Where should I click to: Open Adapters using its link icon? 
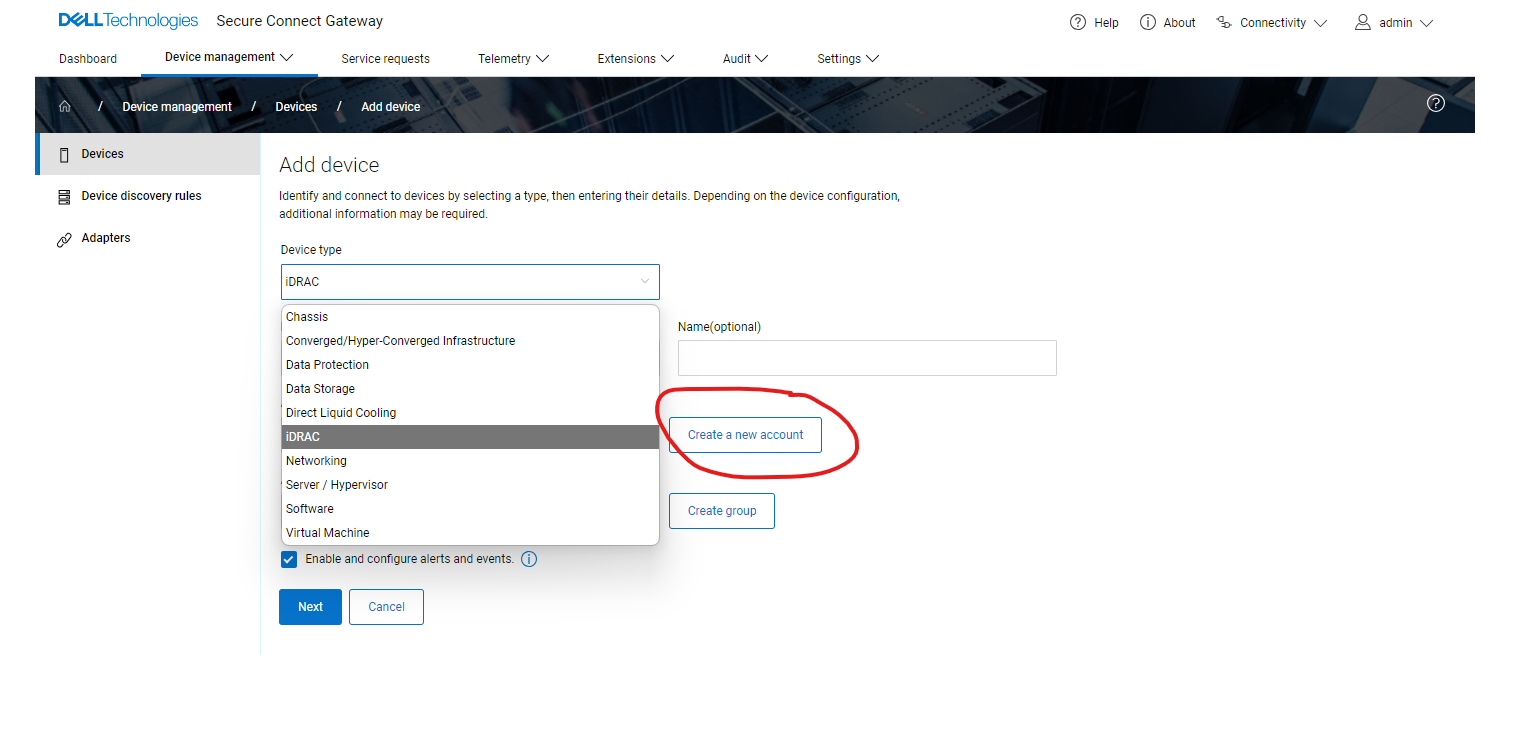(x=63, y=238)
